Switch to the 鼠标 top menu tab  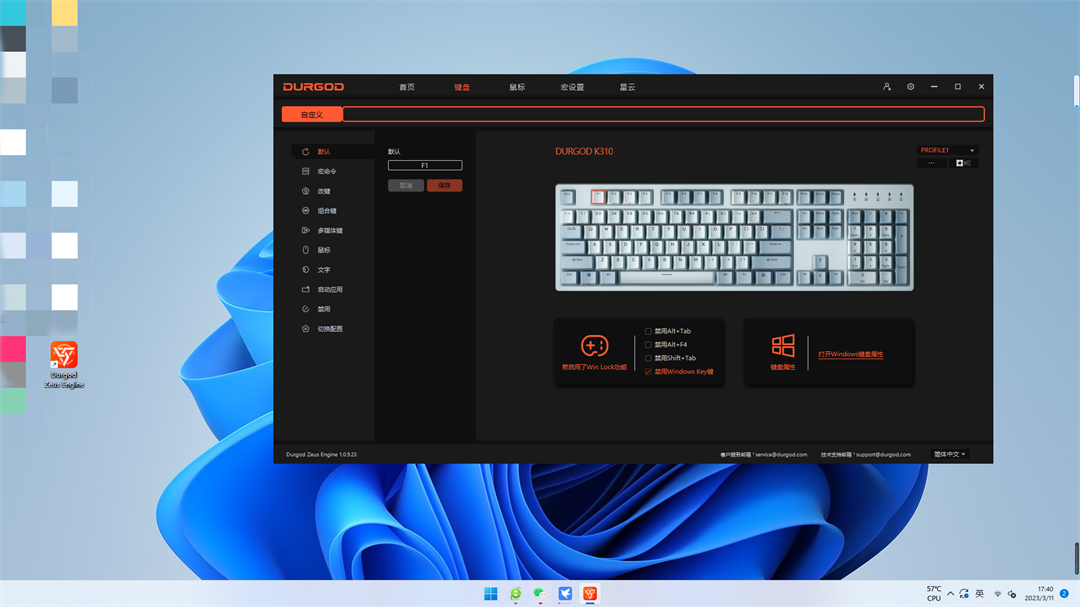click(517, 87)
